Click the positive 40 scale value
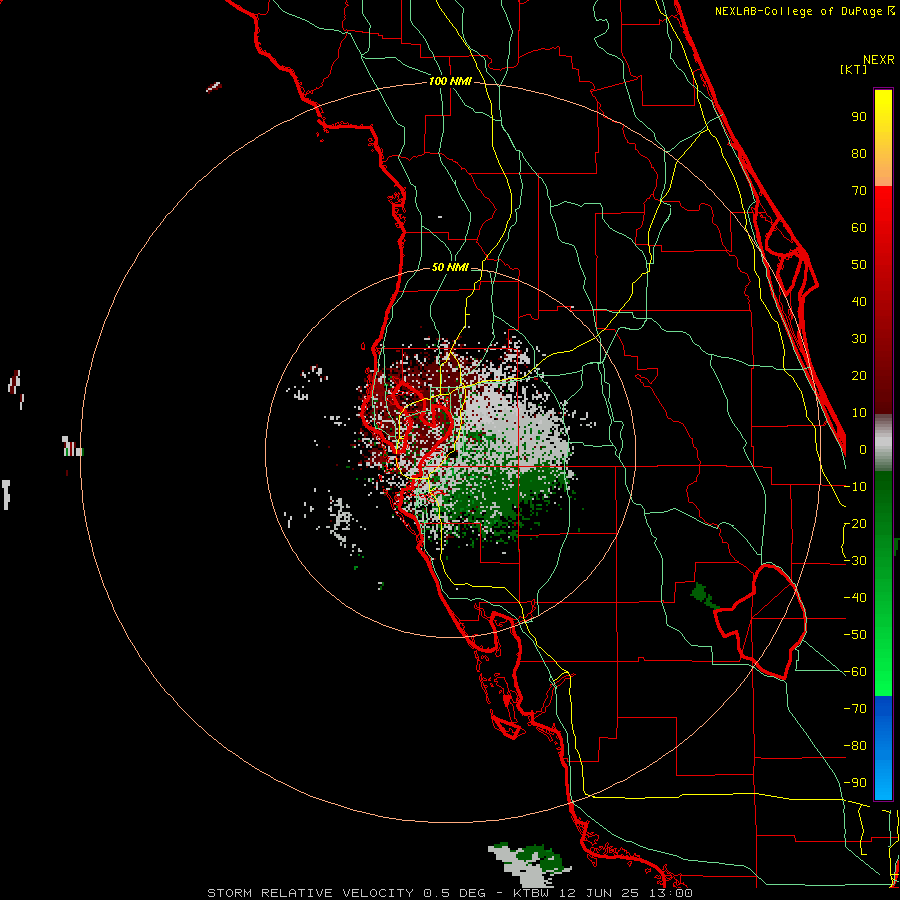Viewport: 900px width, 900px height. 859,301
